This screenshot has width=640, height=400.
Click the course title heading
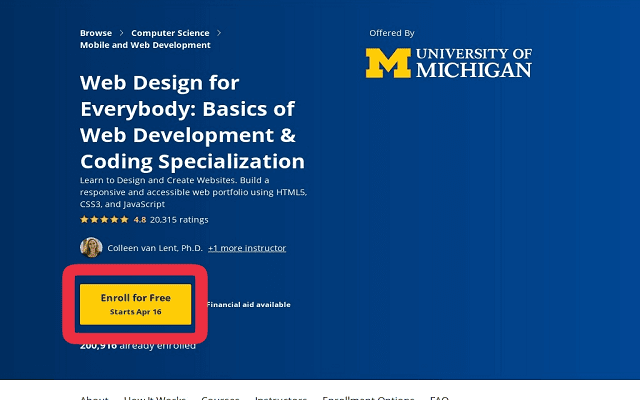point(193,122)
